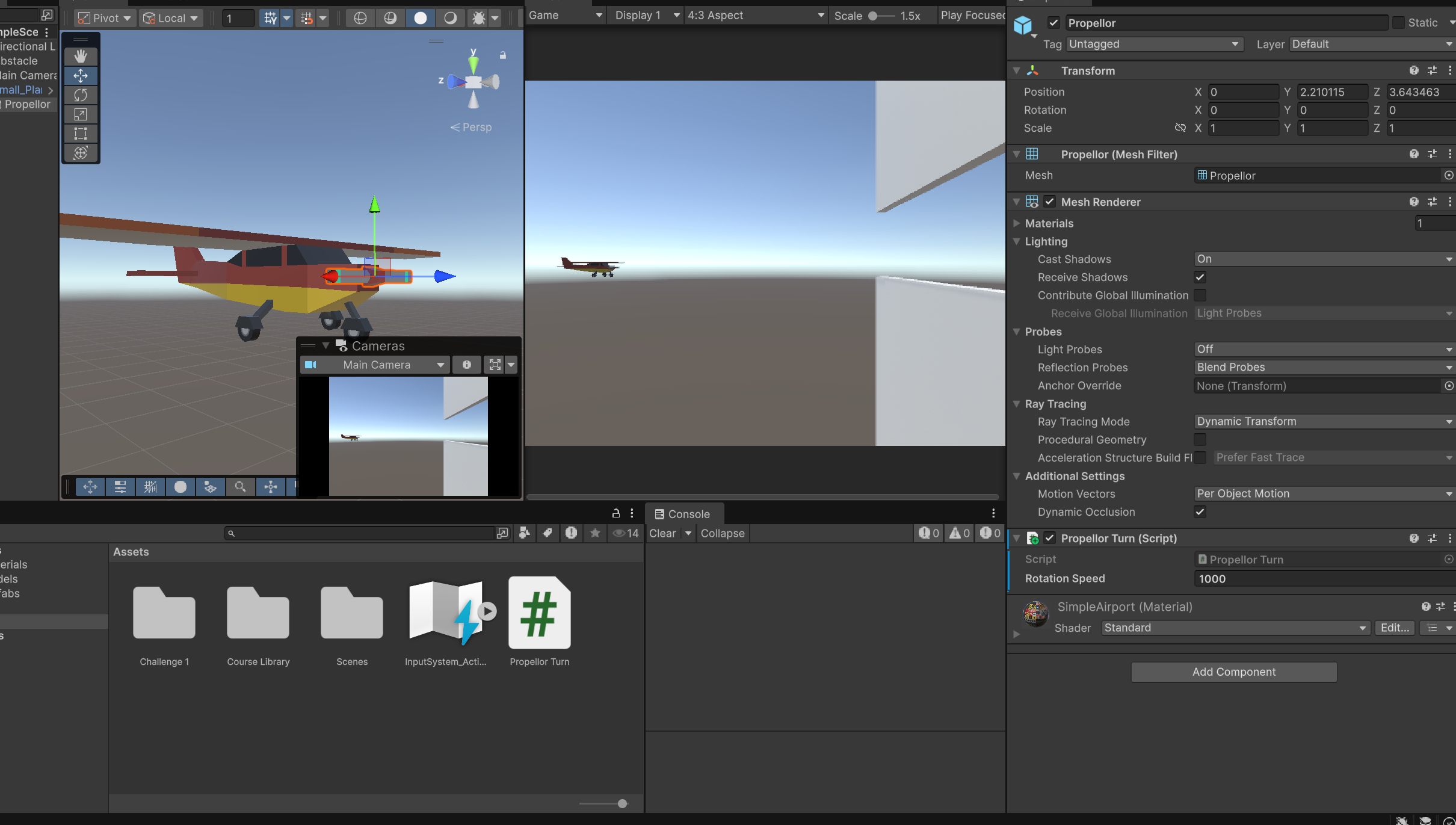Open Transform component preset icon
1456x825 pixels.
pos(1432,70)
